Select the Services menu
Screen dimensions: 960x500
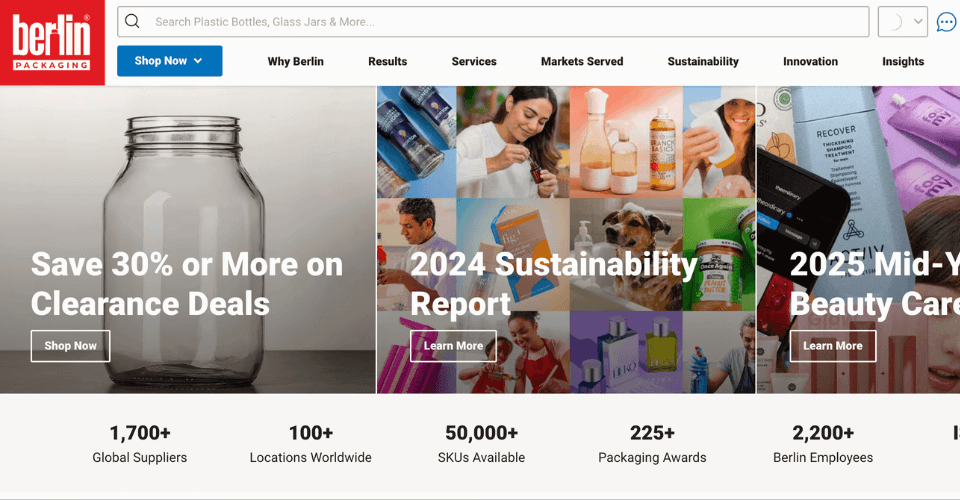474,61
